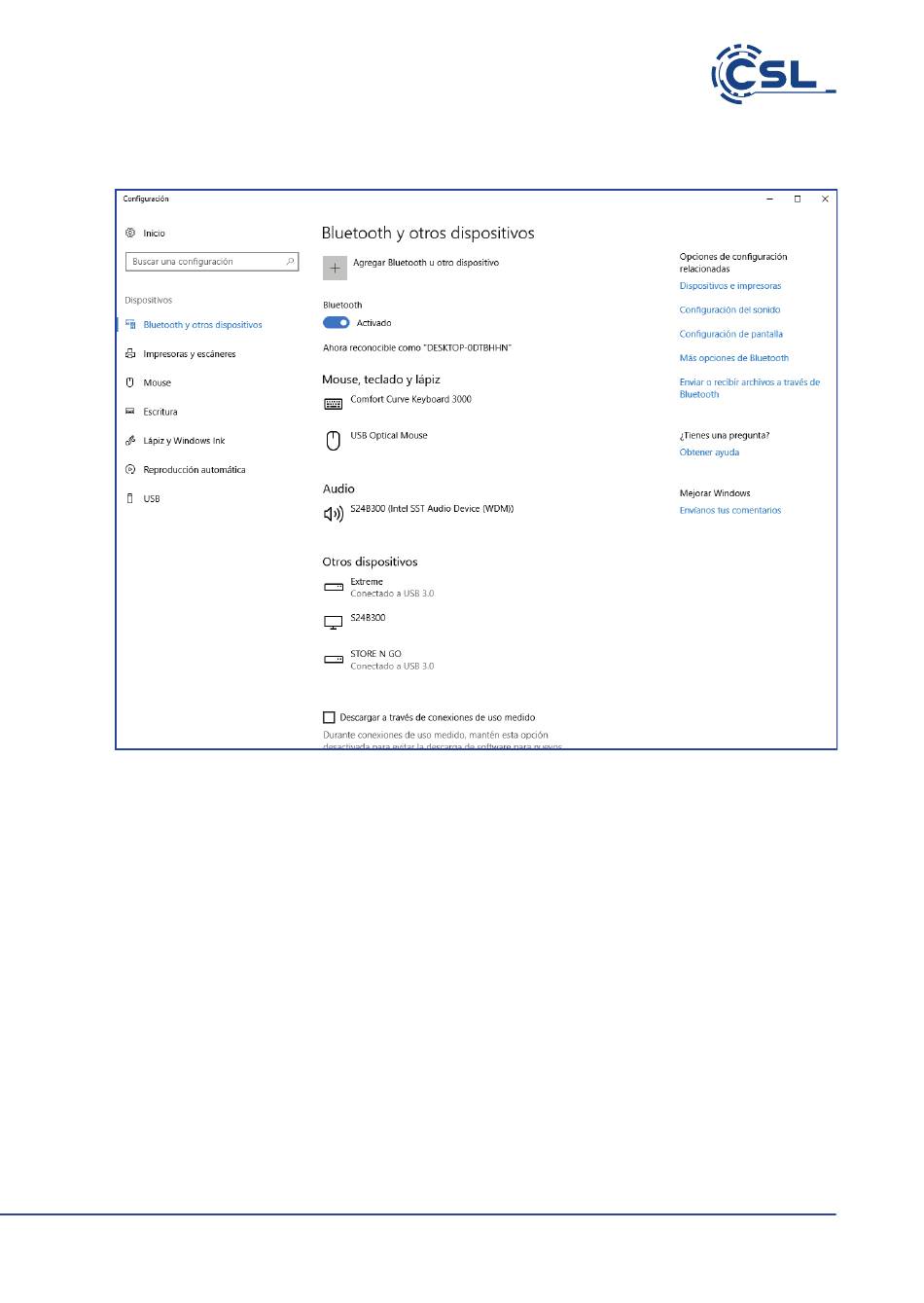Click the 'Obtener ayuda' link
This screenshot has width=924, height=1303.
709,452
